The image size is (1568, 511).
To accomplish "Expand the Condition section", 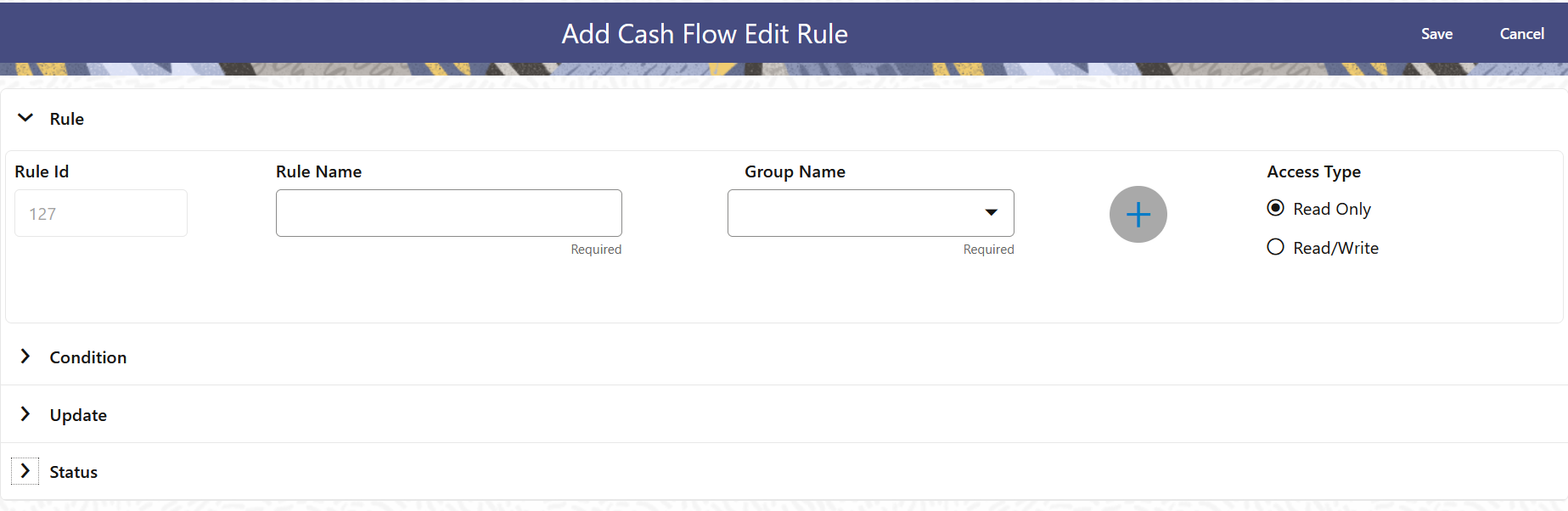I will 87,357.
